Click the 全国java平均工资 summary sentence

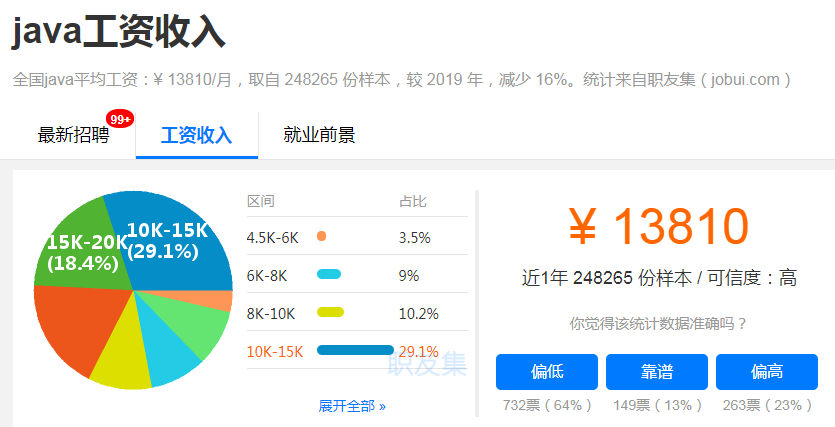click(x=402, y=79)
